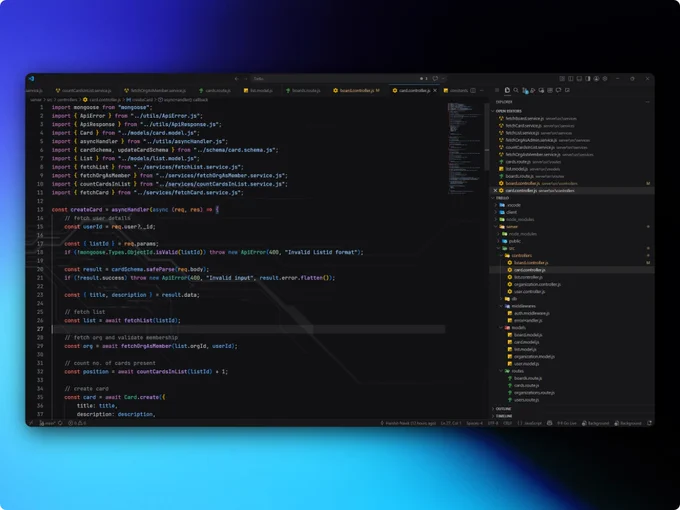This screenshot has height=510, width=680.
Task: Switch to the countCardsInList.service.js tab
Action: [x=84, y=90]
